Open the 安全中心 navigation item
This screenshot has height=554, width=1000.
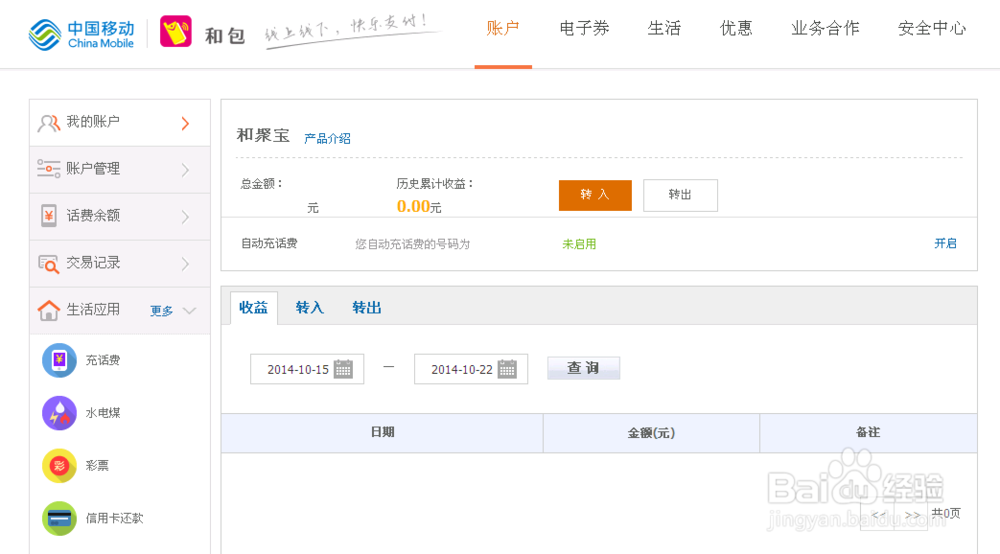coord(932,28)
